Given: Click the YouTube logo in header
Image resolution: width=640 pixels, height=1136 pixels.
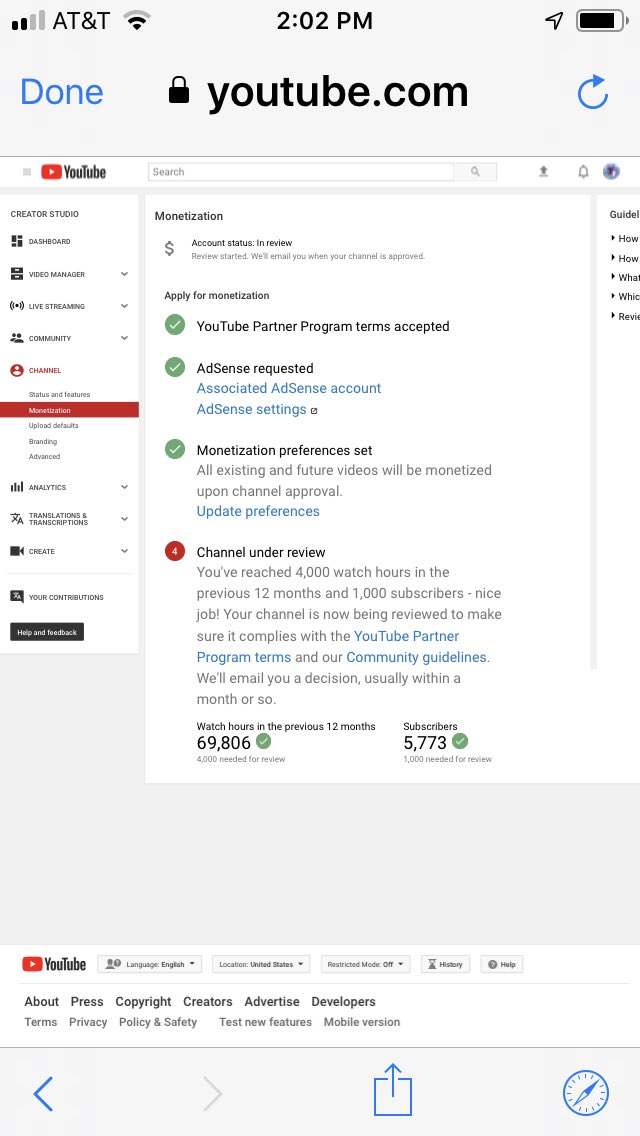Looking at the screenshot, I should coord(73,172).
